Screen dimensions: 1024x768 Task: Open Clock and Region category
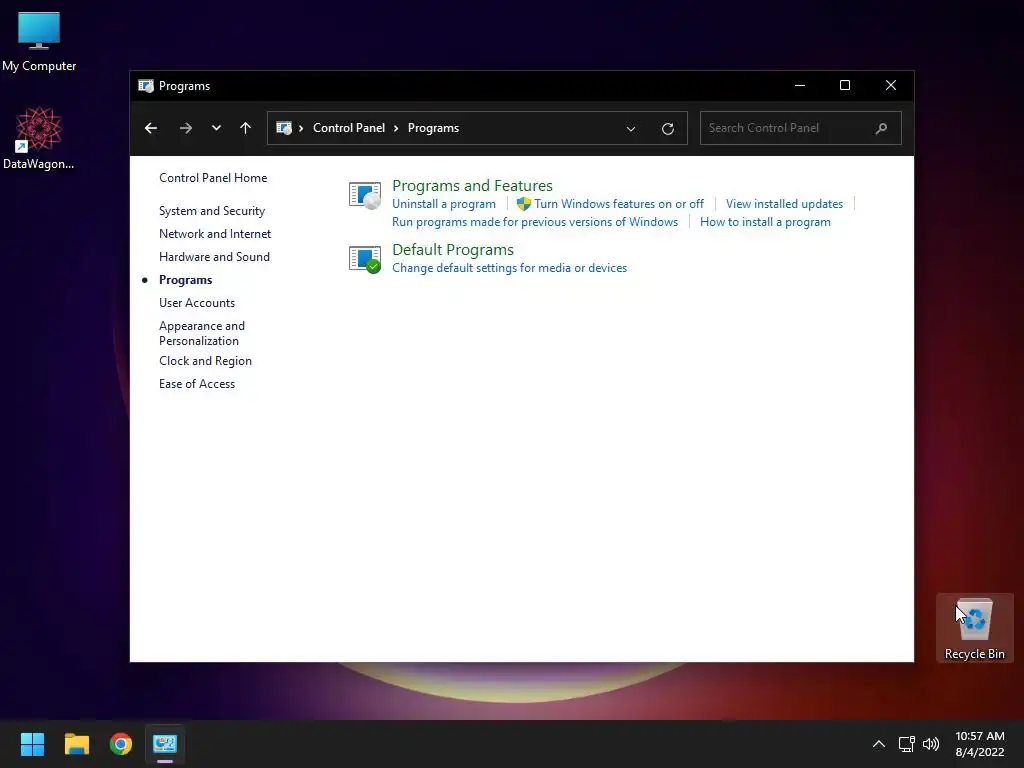tap(205, 360)
